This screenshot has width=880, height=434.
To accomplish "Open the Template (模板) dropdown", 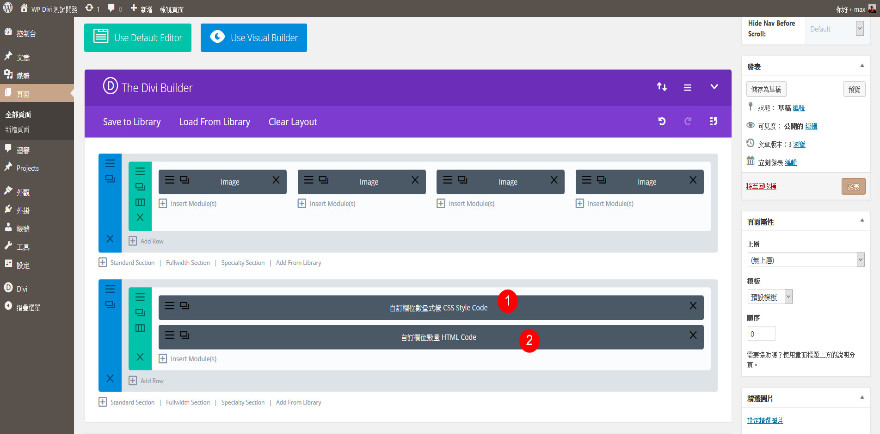I will [x=770, y=298].
